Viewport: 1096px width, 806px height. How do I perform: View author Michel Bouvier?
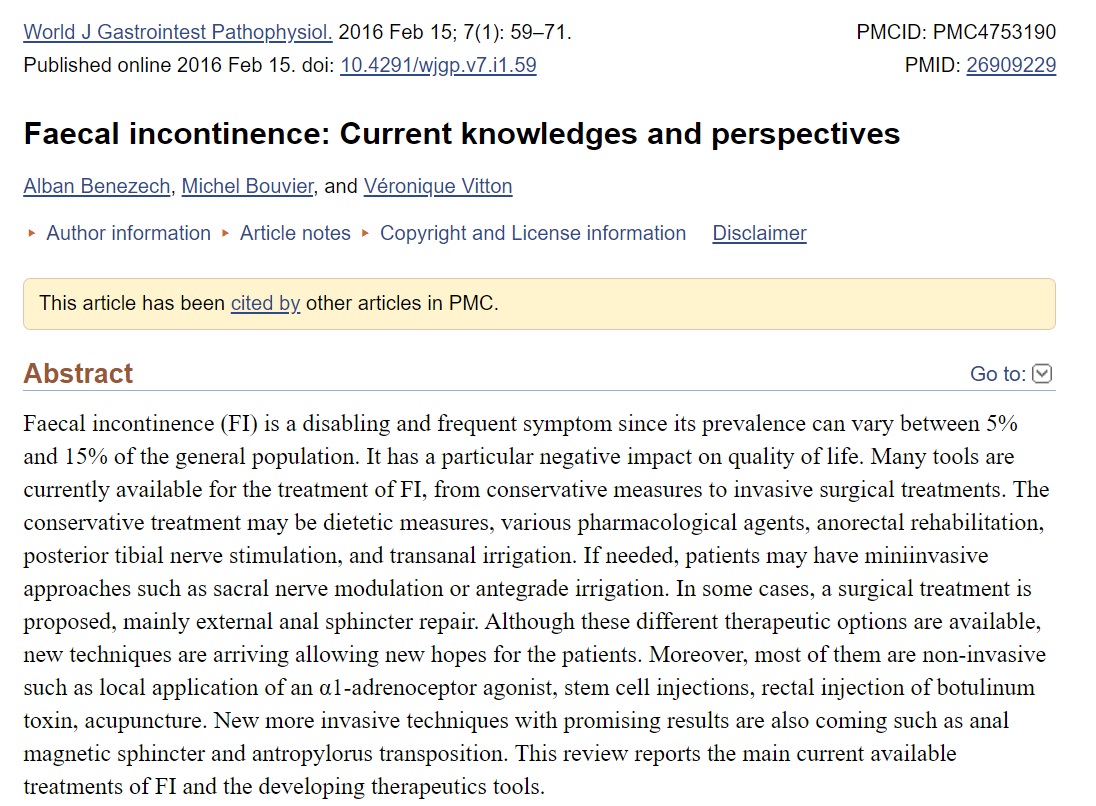[x=247, y=187]
